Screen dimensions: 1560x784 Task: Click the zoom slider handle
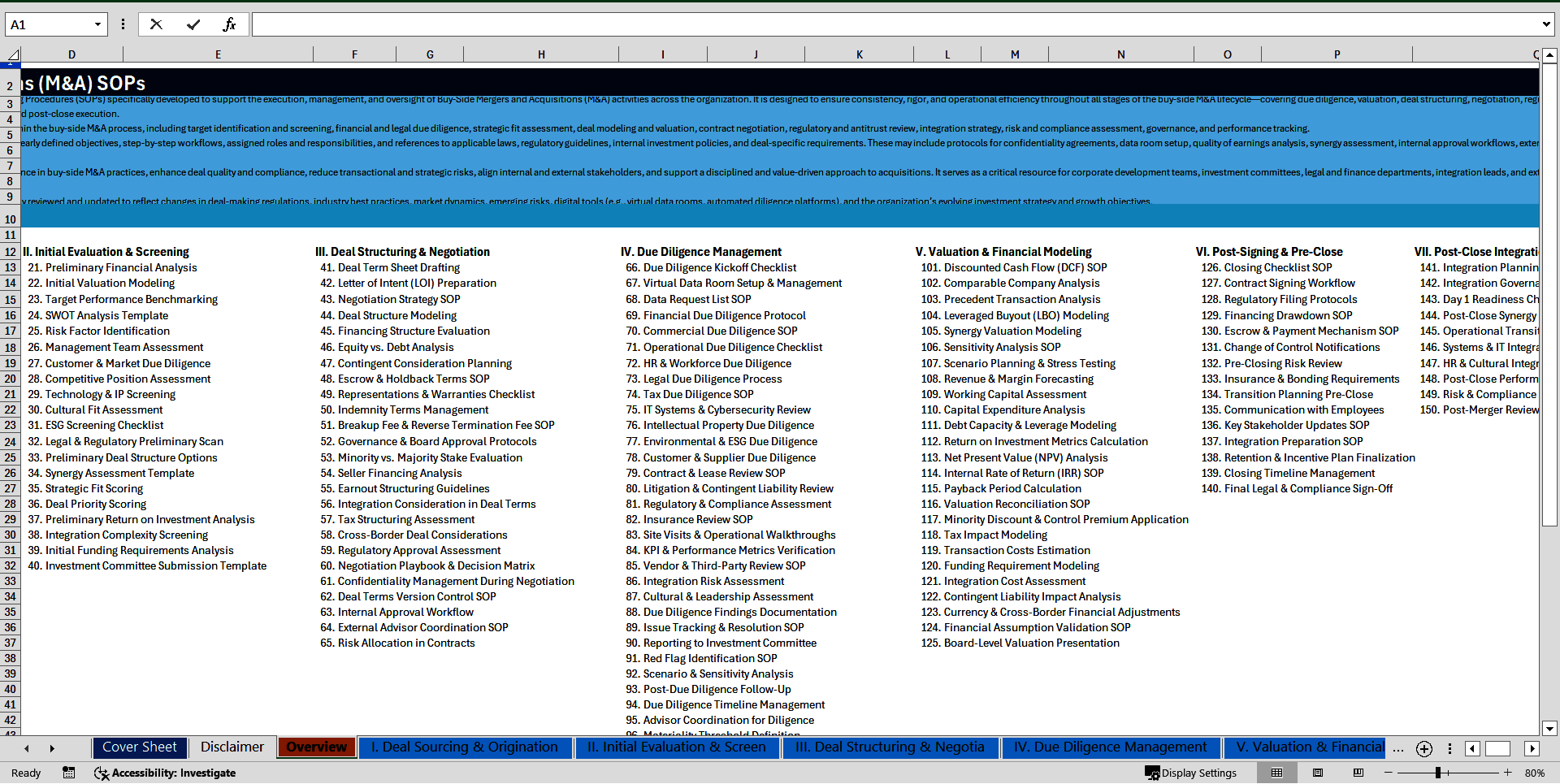[x=1437, y=773]
